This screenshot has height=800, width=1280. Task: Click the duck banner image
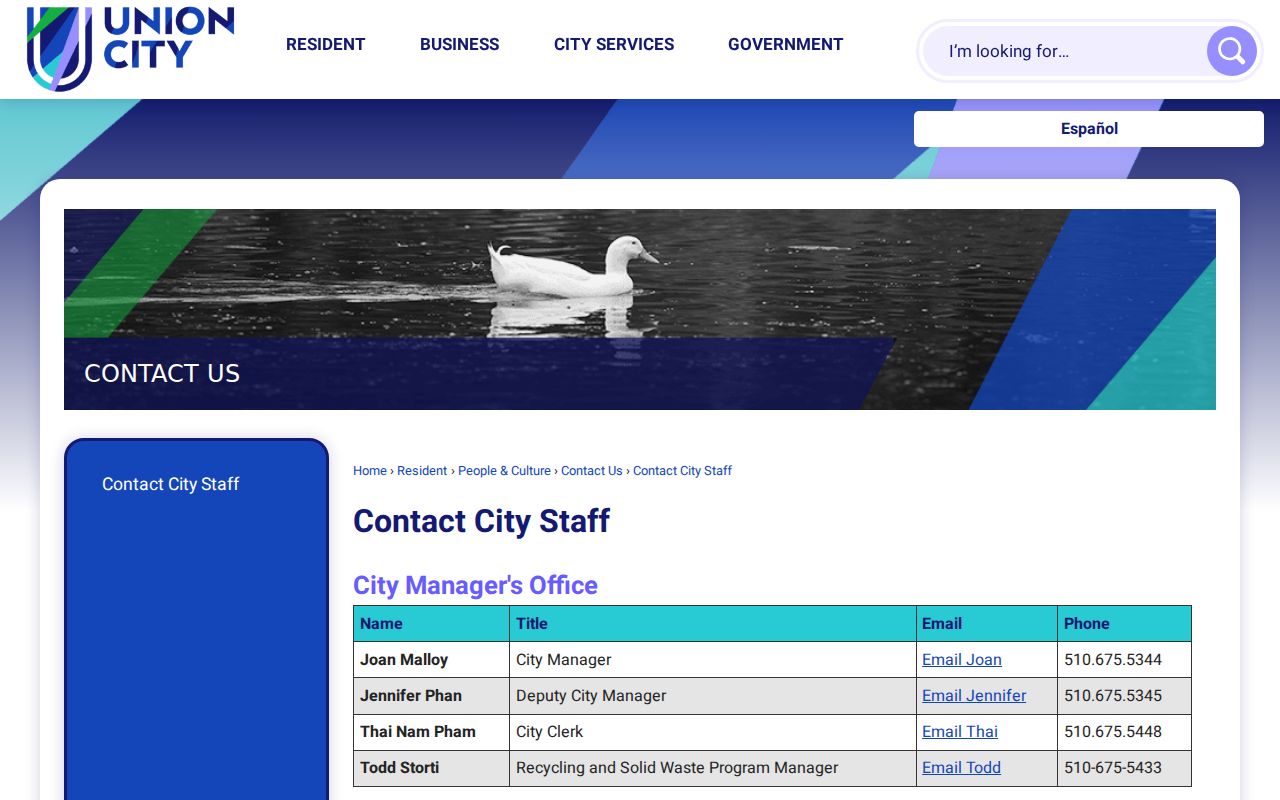(x=640, y=309)
